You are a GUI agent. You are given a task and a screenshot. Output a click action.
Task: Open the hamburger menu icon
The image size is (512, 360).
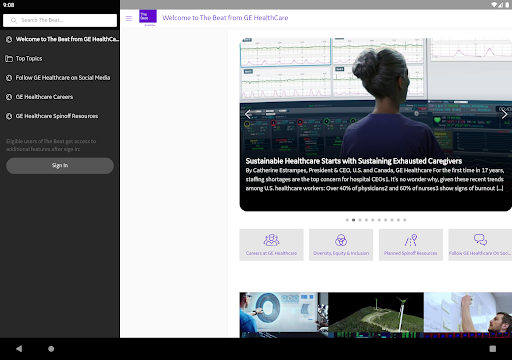(129, 18)
